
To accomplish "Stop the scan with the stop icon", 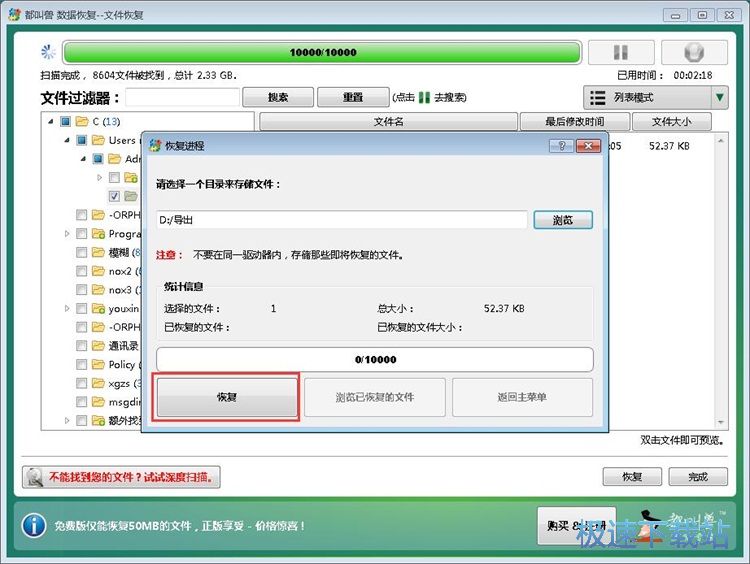I will coord(694,52).
